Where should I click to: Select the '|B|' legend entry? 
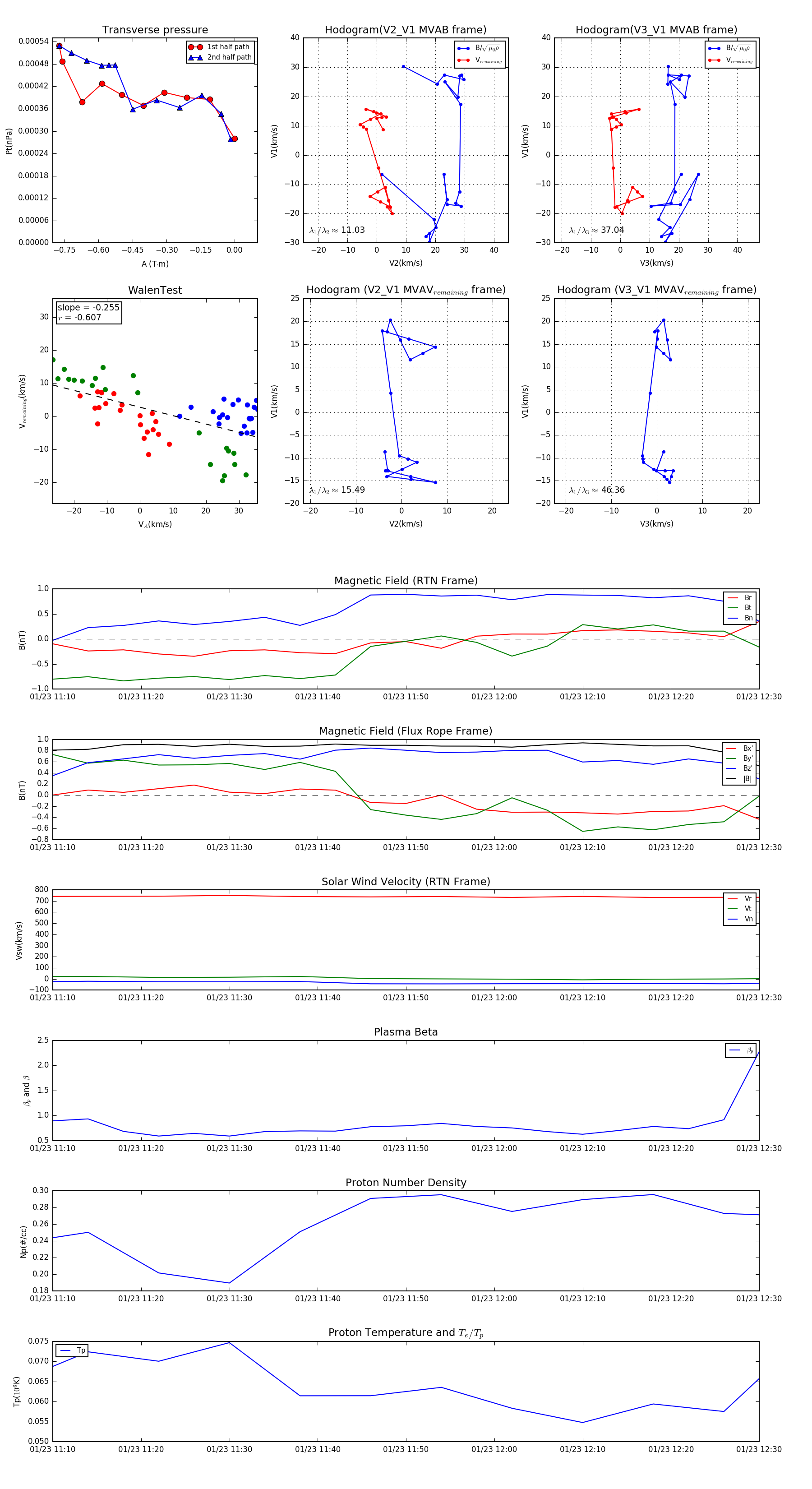[739, 779]
